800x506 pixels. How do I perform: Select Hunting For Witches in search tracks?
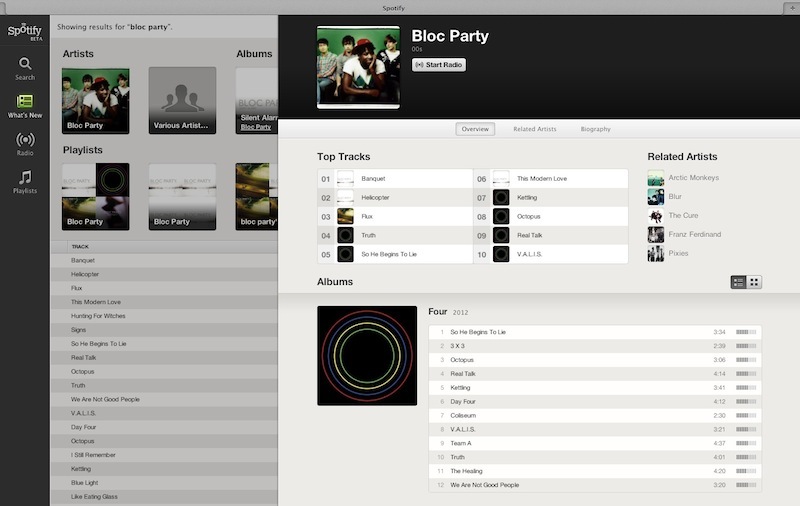[x=164, y=316]
